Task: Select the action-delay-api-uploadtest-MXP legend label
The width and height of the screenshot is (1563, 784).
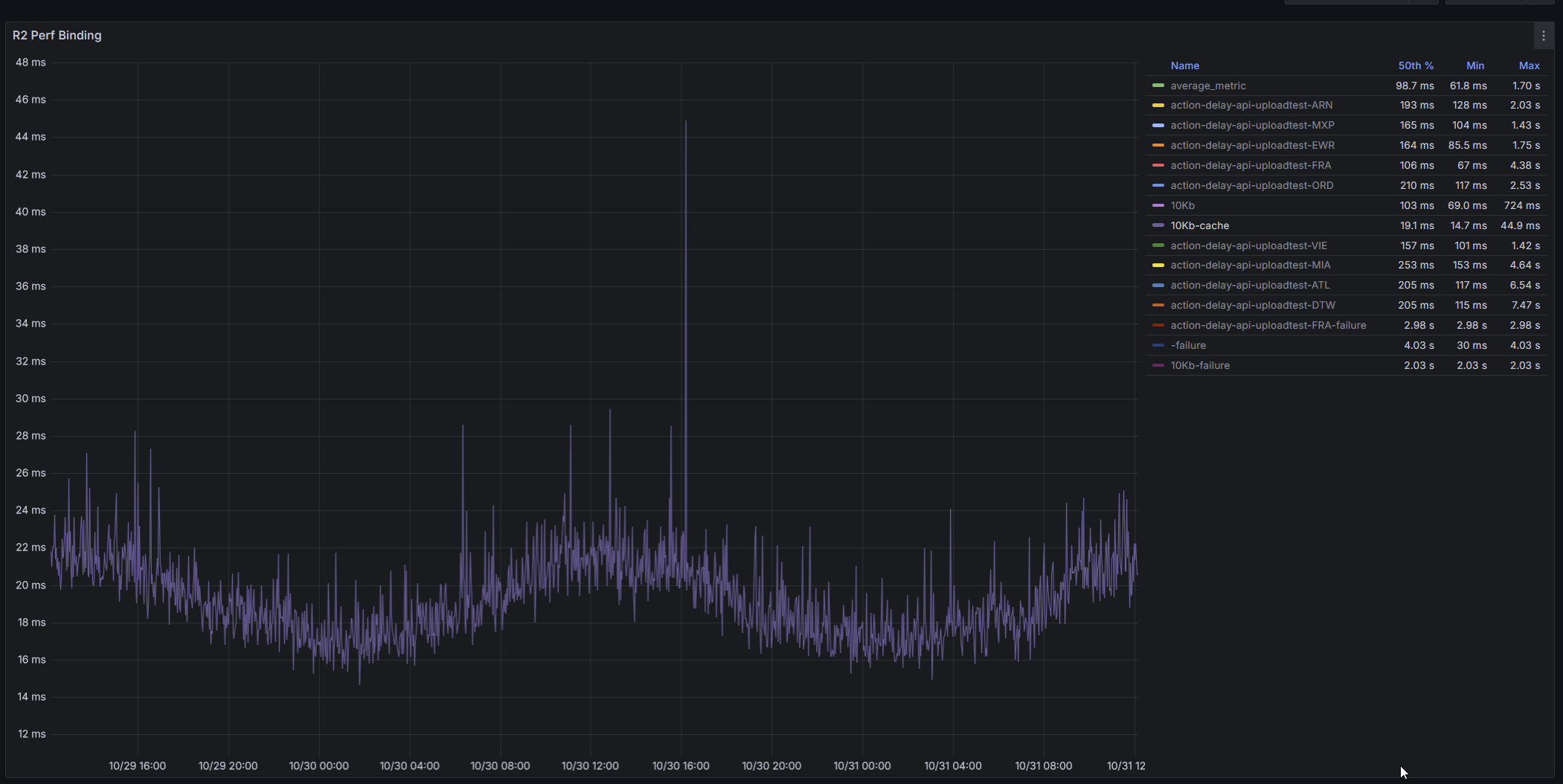Action: (x=1254, y=125)
